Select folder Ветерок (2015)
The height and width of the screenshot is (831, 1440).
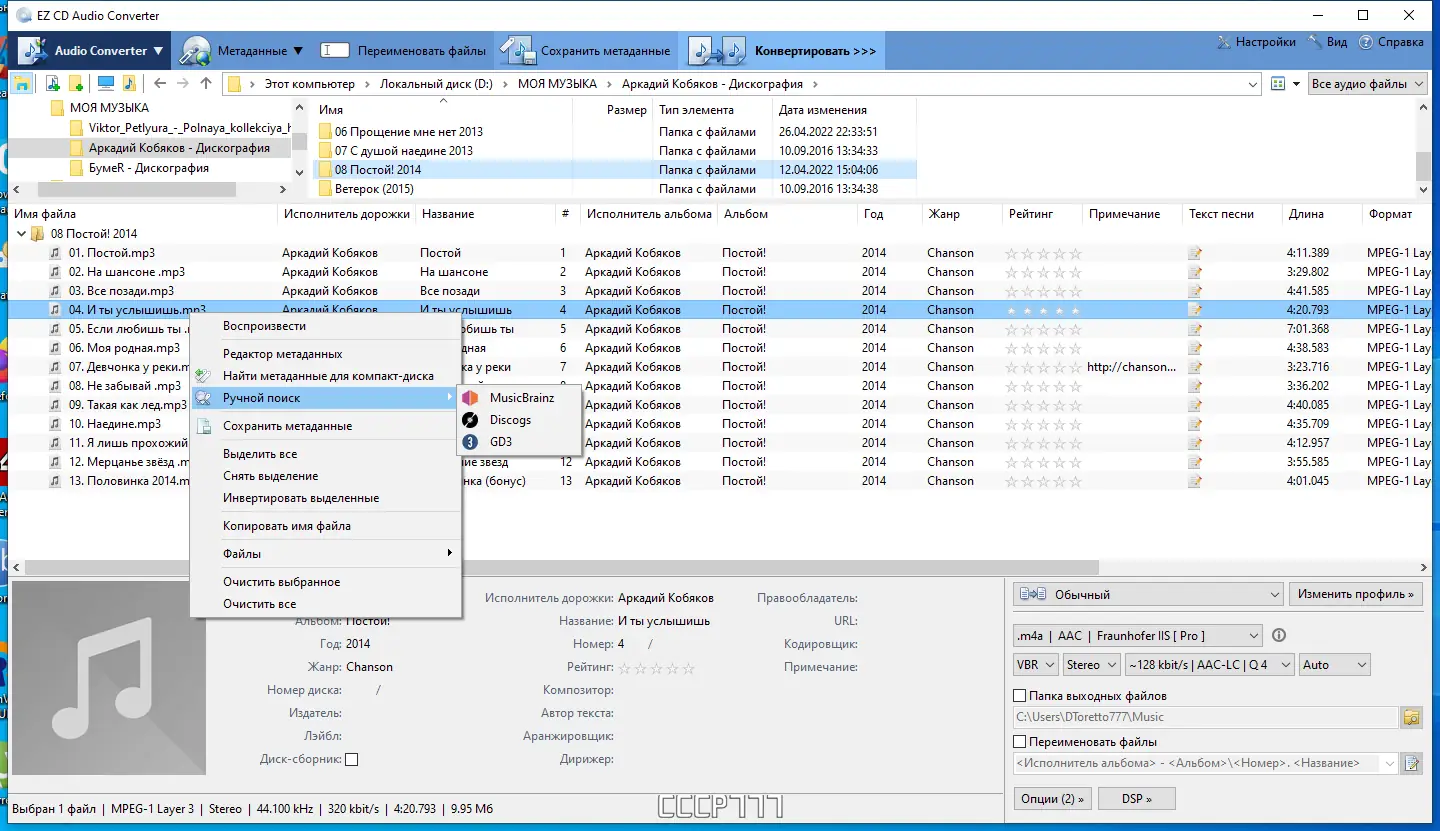click(x=374, y=189)
